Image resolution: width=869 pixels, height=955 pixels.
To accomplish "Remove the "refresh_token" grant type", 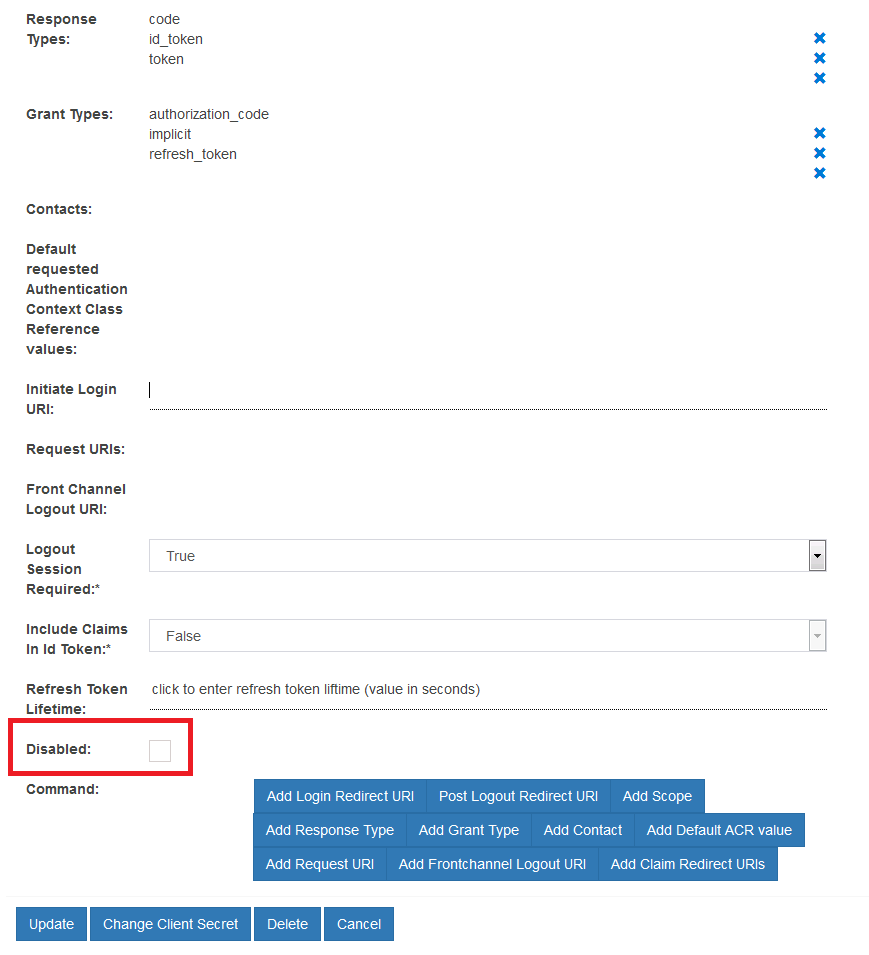I will pyautogui.click(x=820, y=172).
